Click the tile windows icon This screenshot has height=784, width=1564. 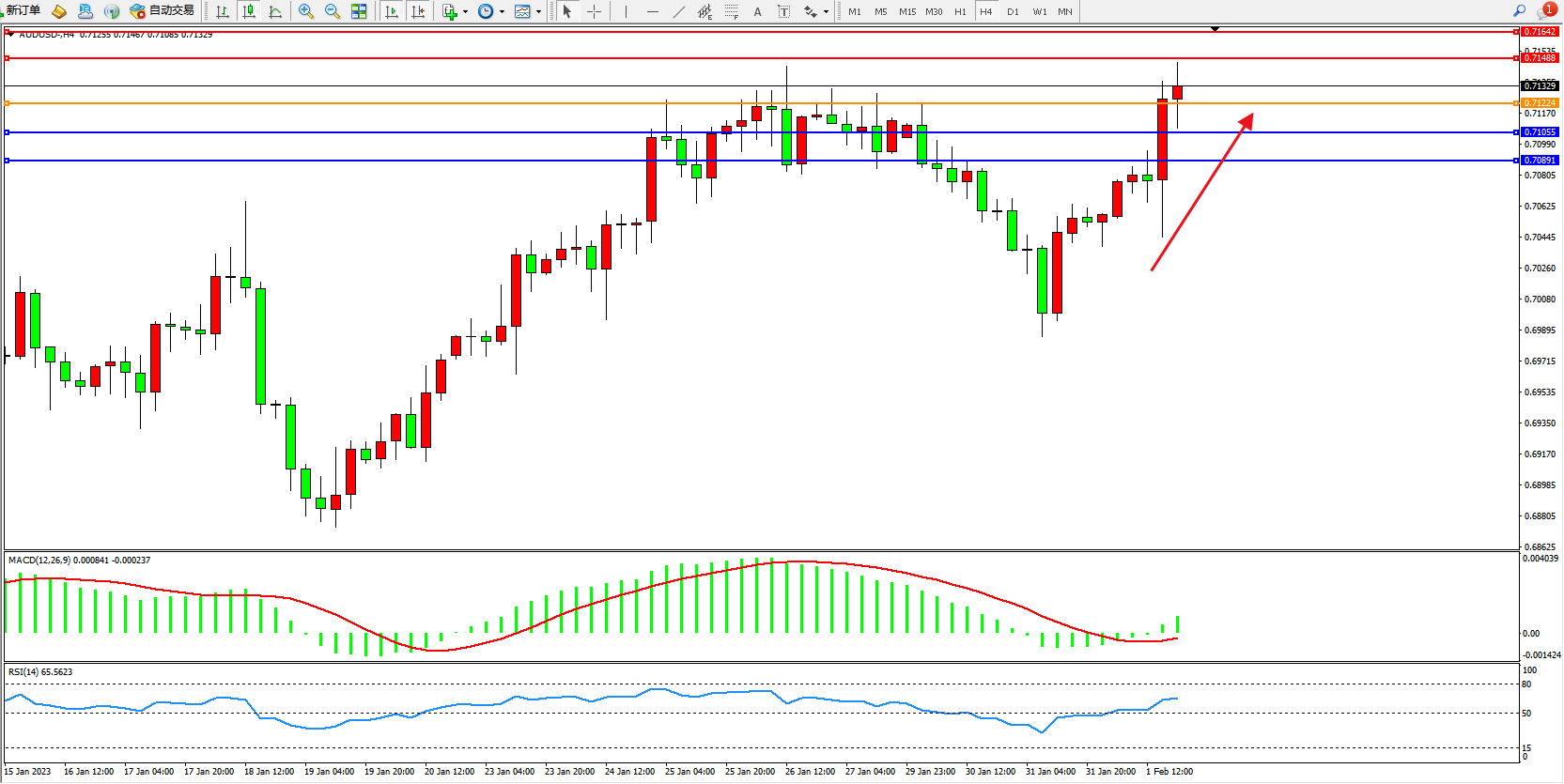pos(359,11)
